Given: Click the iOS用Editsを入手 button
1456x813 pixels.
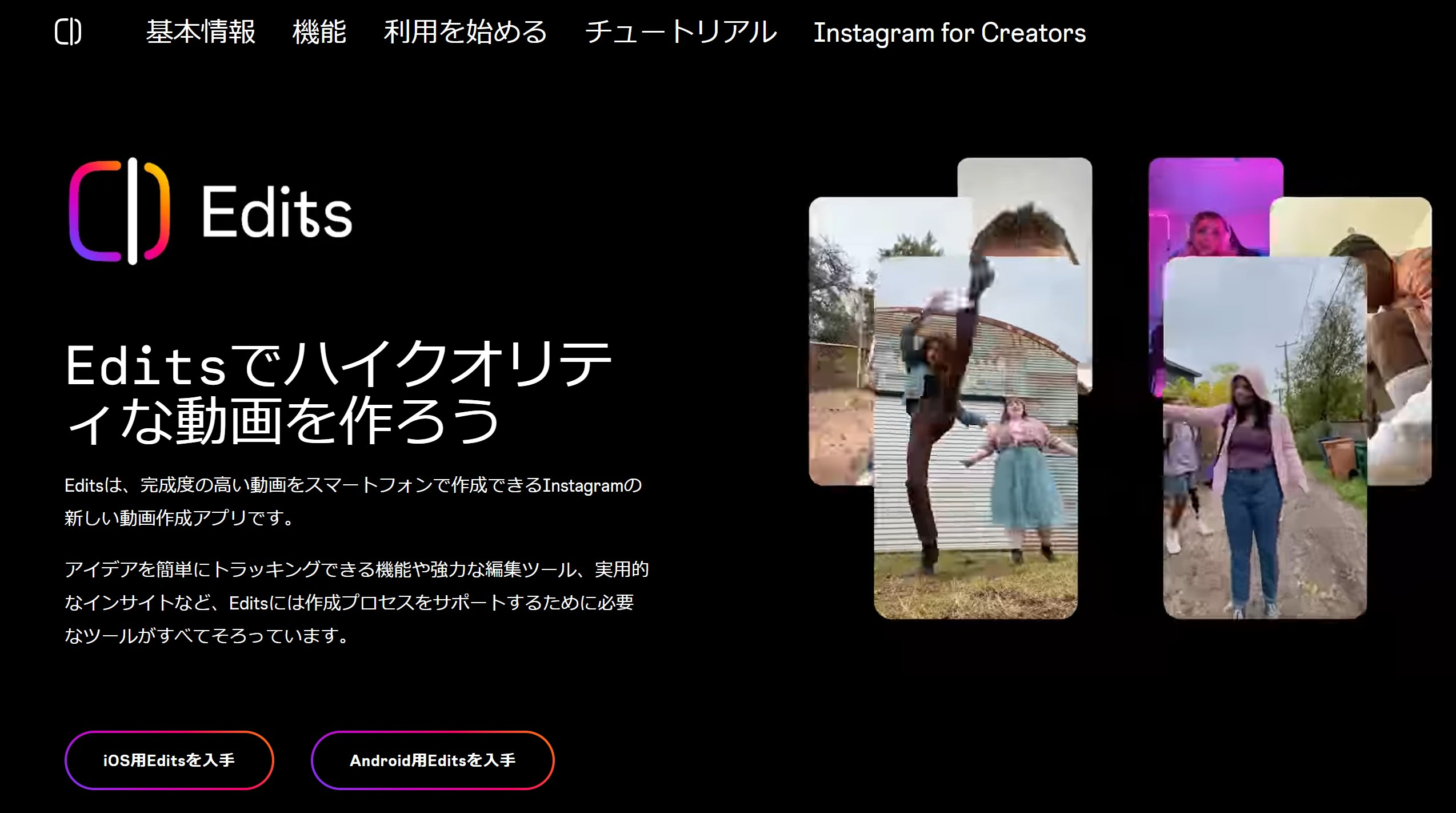Looking at the screenshot, I should pos(169,760).
